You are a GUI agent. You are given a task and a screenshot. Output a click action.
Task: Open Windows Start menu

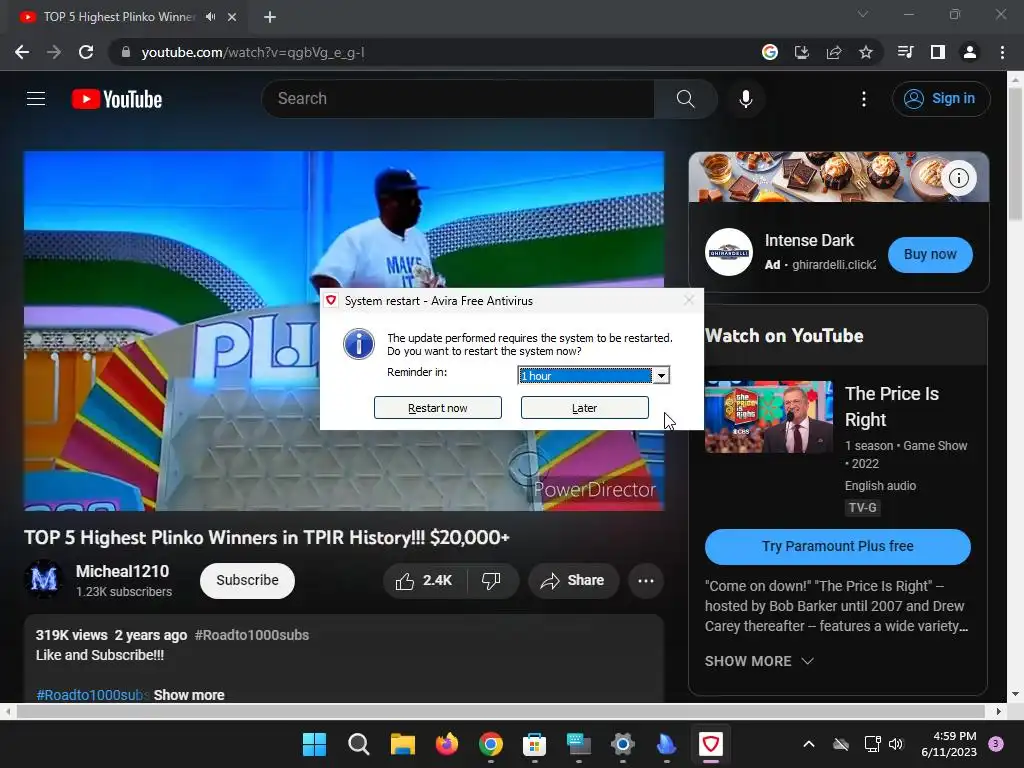coord(314,744)
